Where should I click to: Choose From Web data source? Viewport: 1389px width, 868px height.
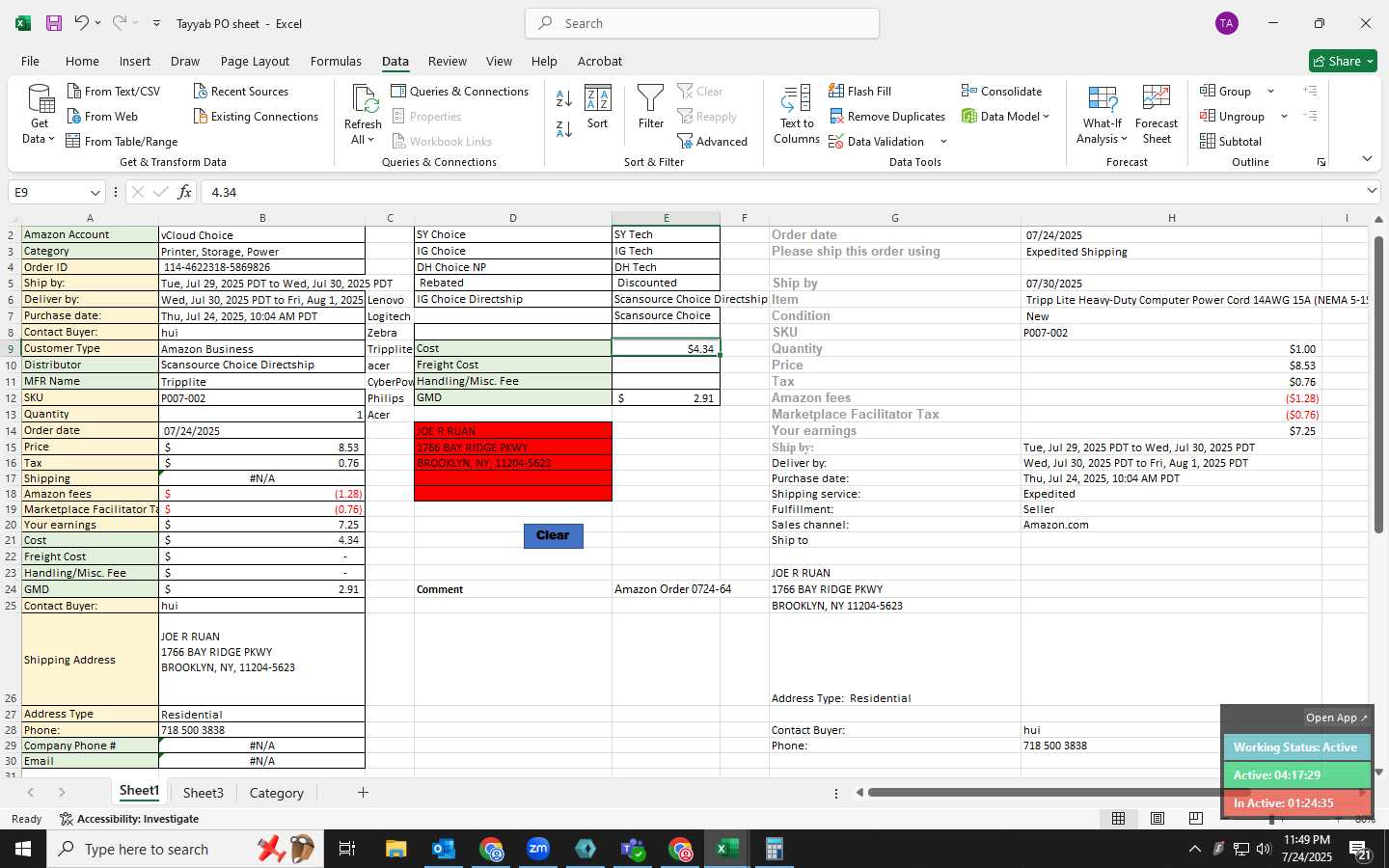[103, 116]
